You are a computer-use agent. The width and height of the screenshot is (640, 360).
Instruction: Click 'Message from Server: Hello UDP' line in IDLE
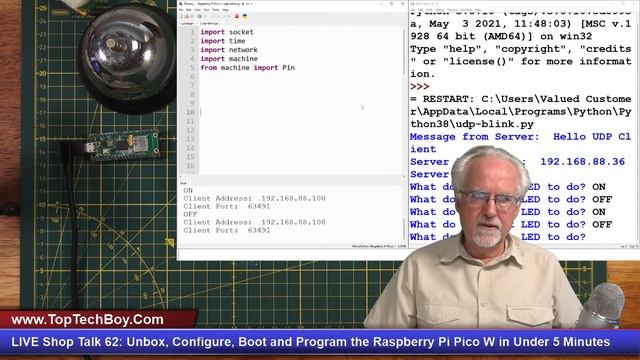click(x=520, y=137)
